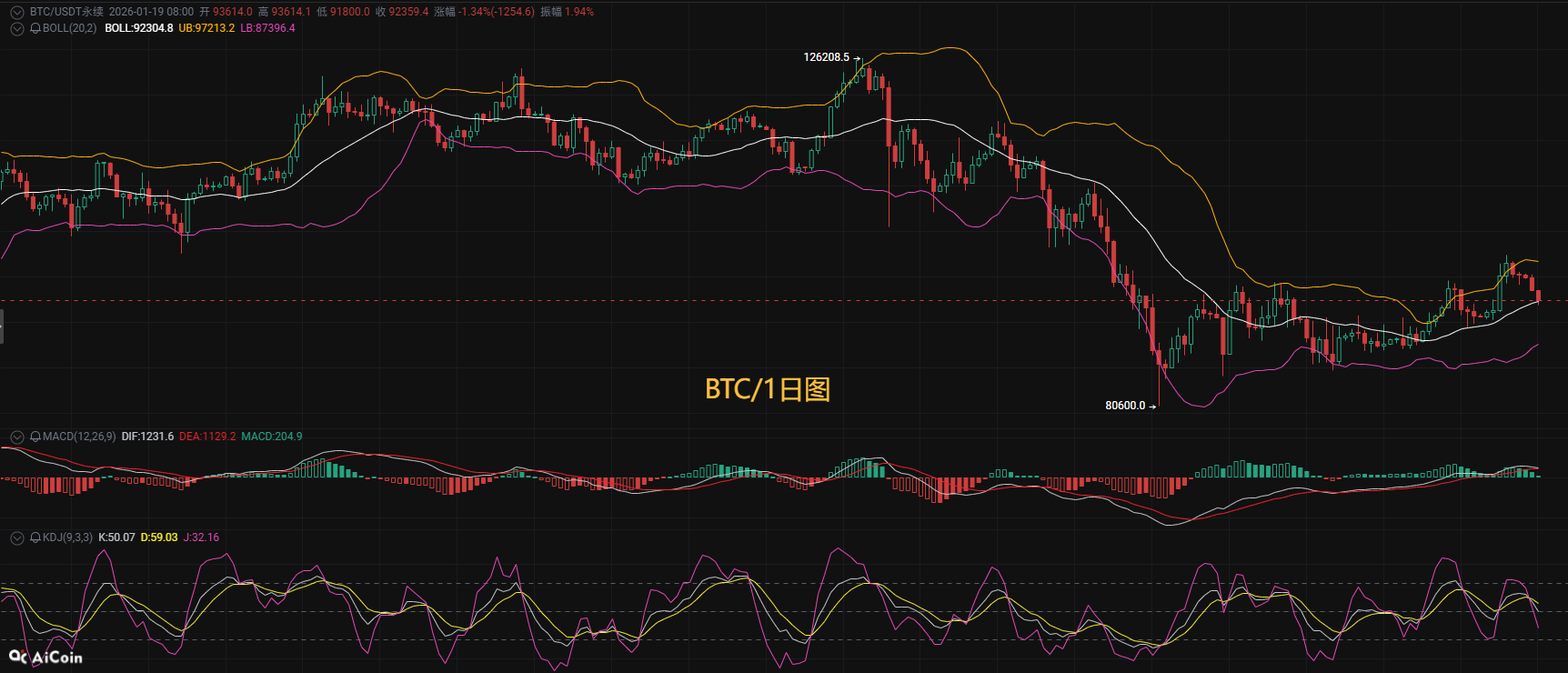Viewport: 1568px width, 673px height.
Task: Click the DEA:1129.2 value in MACD
Action: [x=207, y=437]
